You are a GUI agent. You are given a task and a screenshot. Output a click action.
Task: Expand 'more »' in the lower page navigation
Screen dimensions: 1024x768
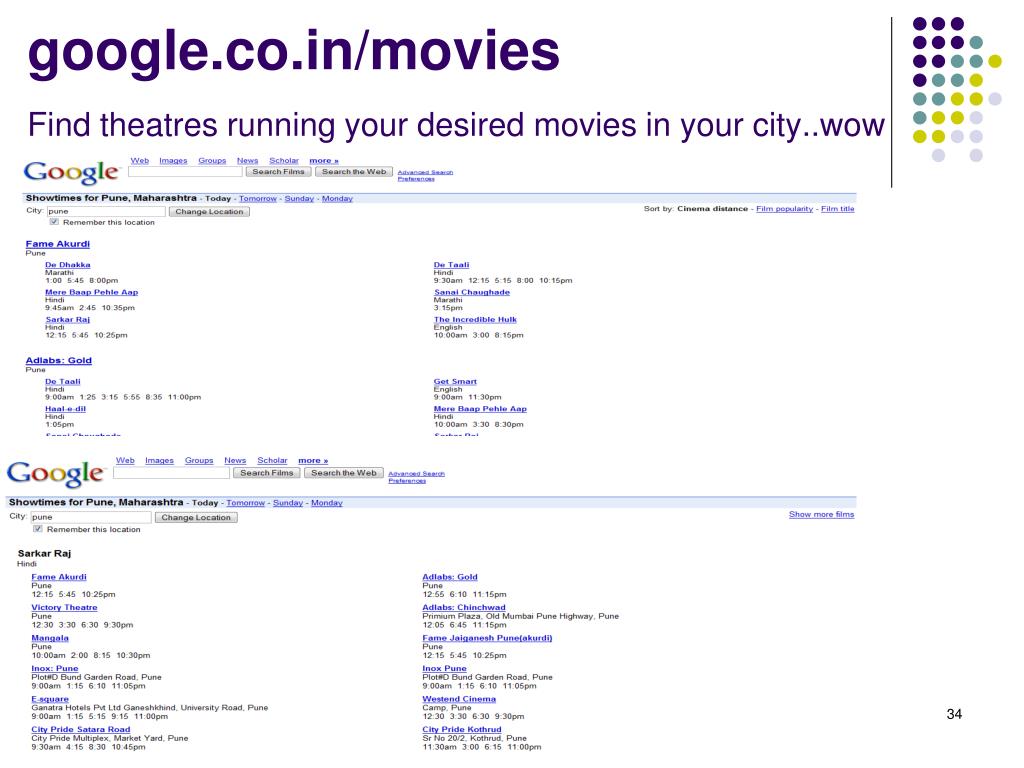point(313,460)
